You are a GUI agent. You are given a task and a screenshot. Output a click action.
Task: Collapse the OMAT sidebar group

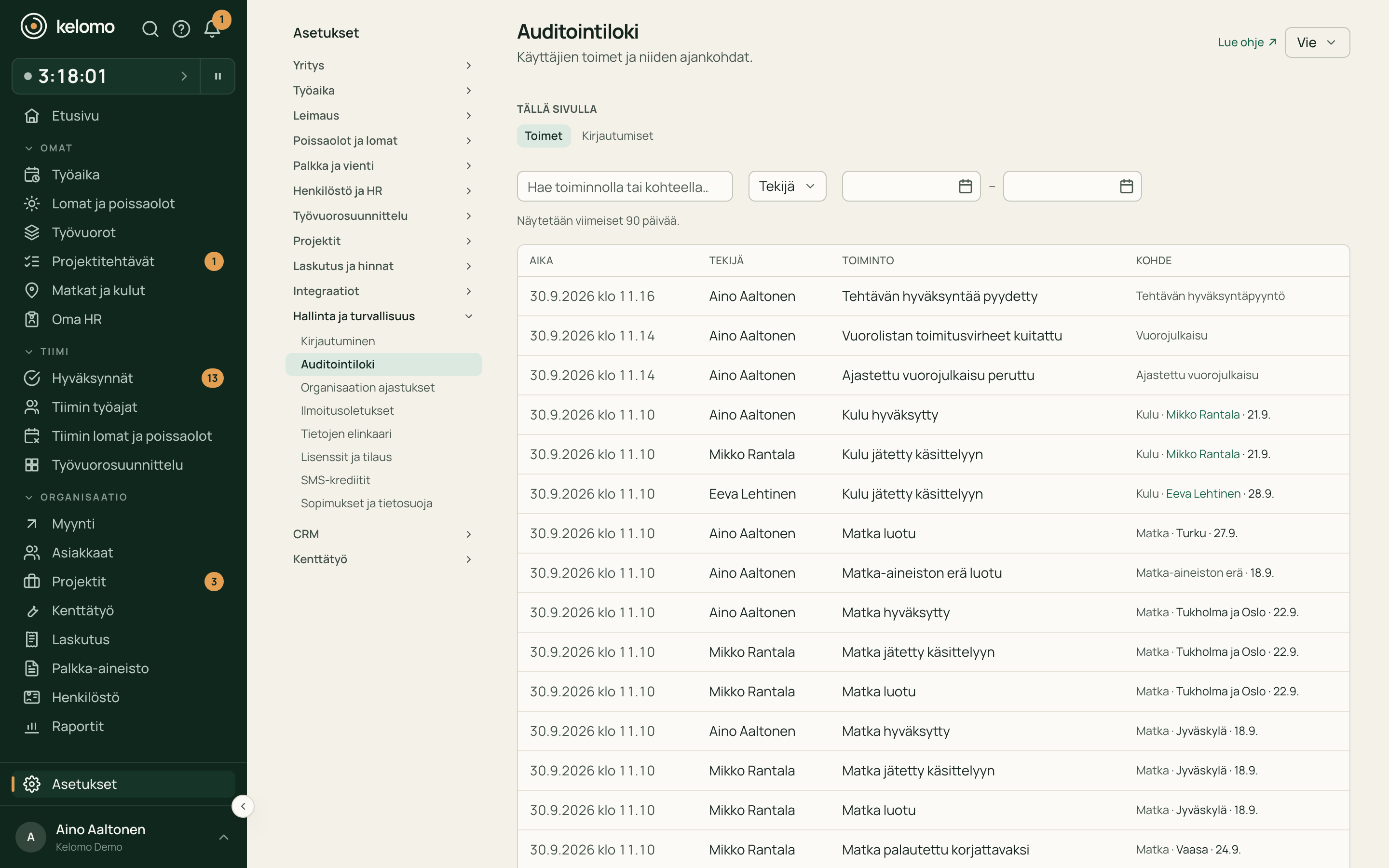[x=49, y=148]
